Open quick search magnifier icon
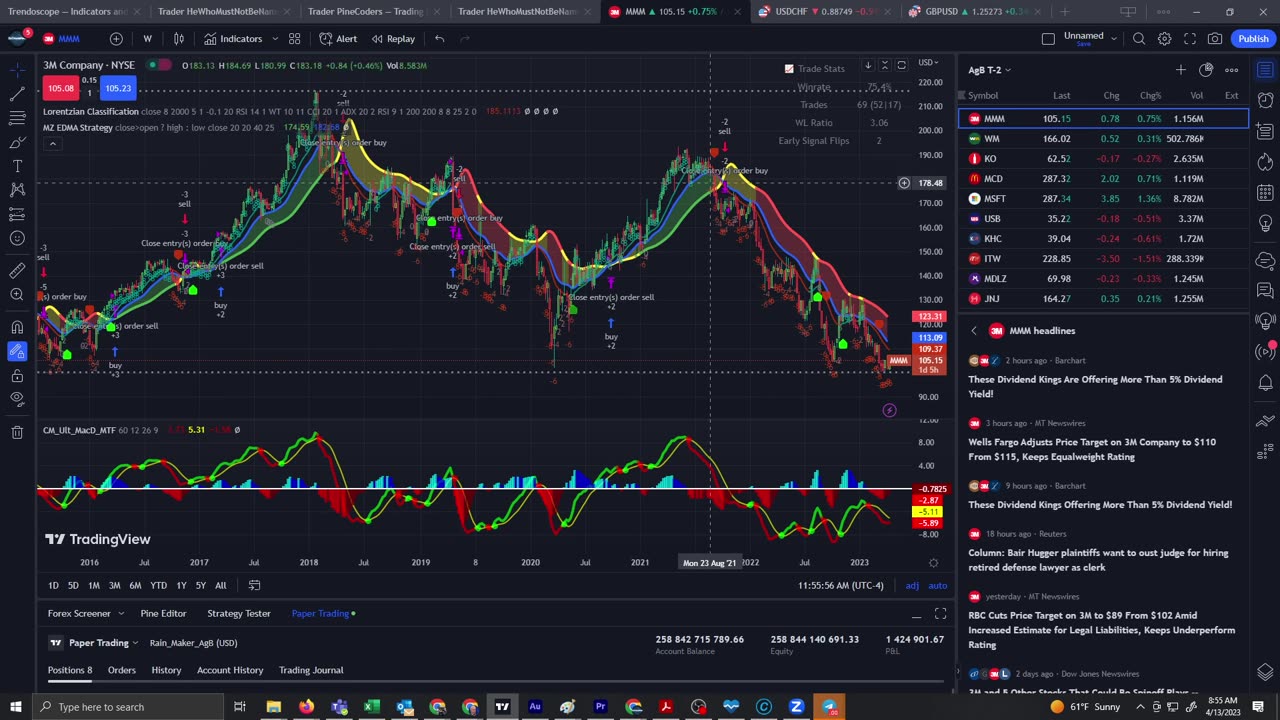 pos(1139,39)
